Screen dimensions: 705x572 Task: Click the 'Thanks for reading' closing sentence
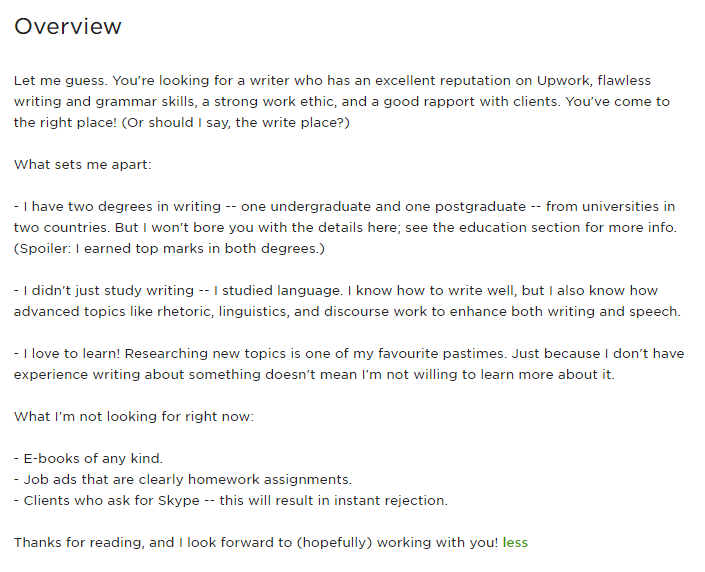pyautogui.click(x=256, y=542)
